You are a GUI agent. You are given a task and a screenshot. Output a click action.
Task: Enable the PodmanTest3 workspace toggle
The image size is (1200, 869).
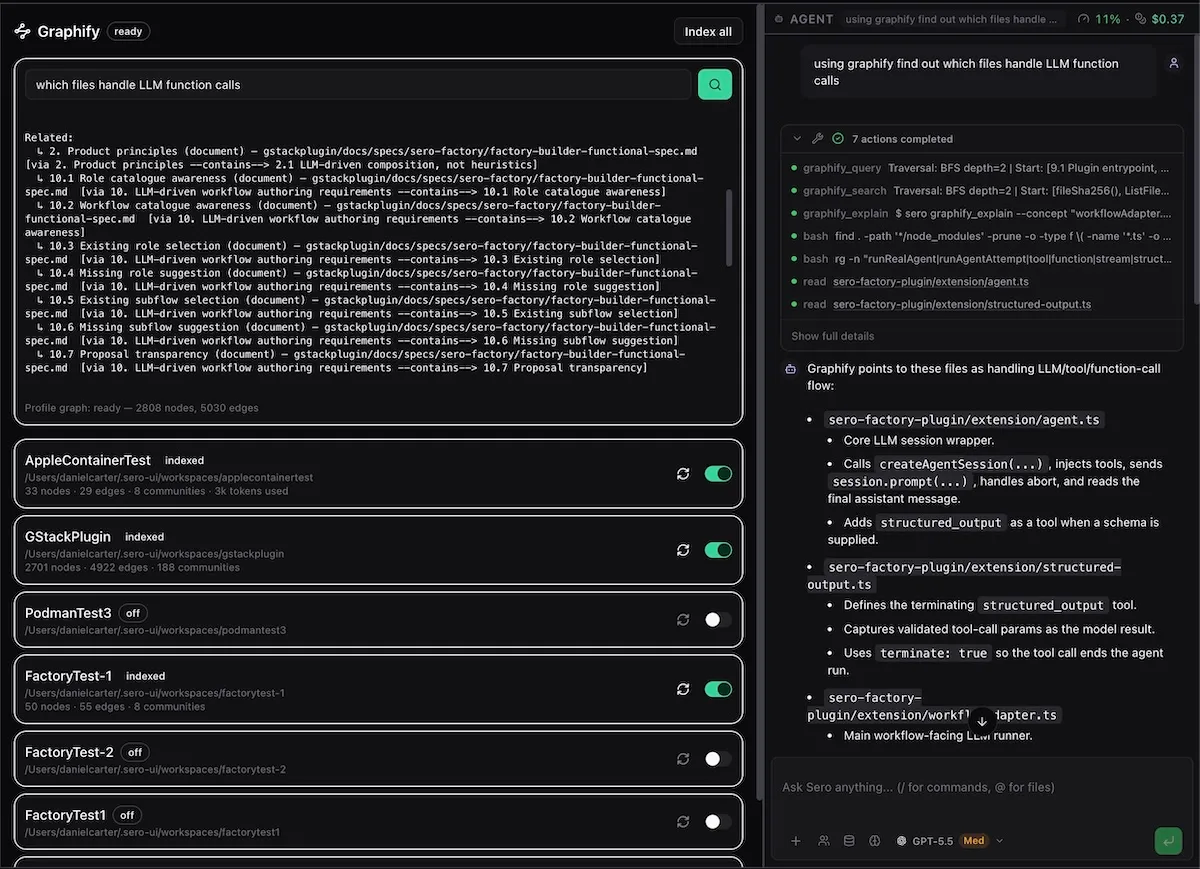click(x=718, y=620)
